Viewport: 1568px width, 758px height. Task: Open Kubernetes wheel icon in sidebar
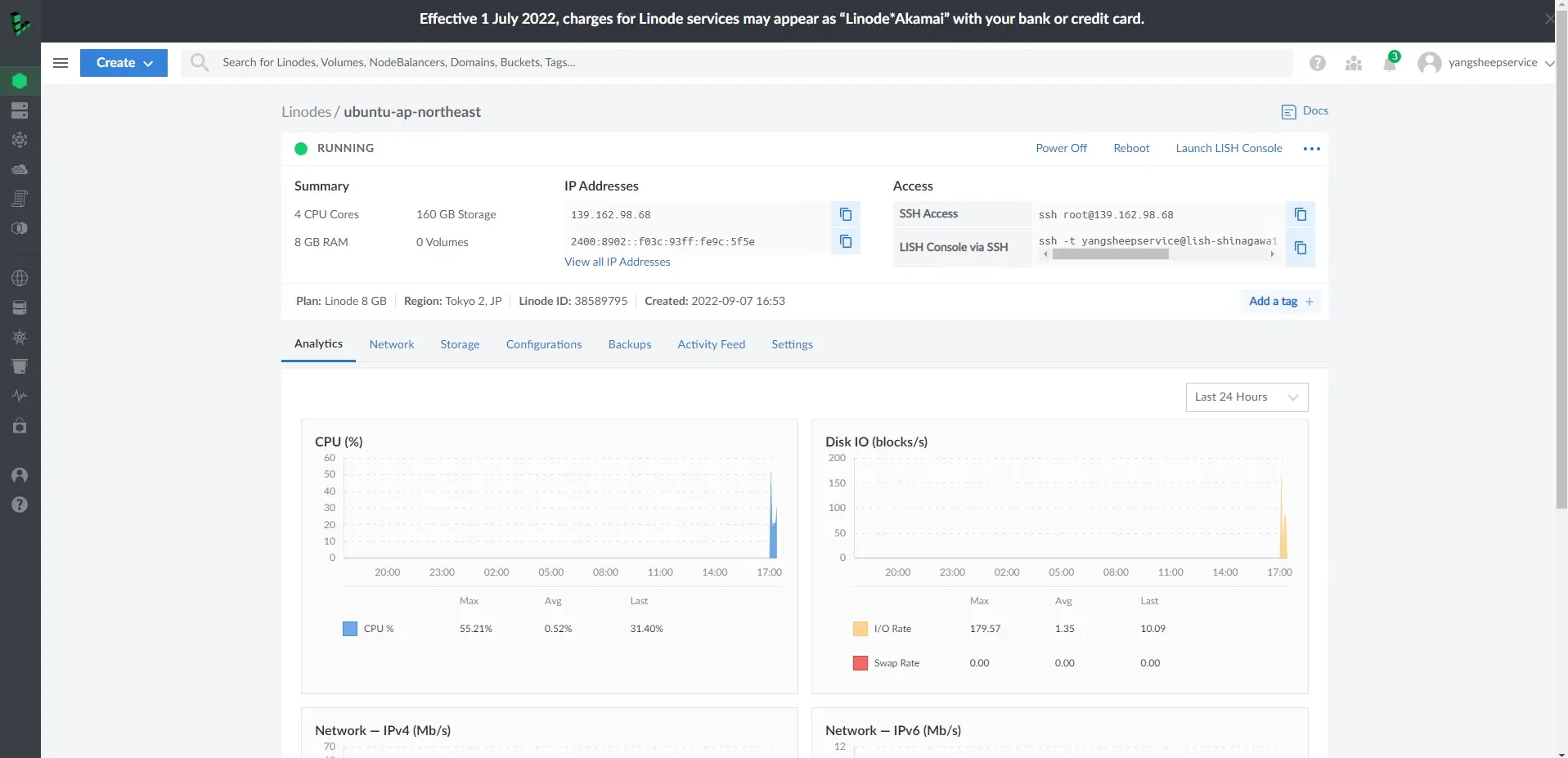pos(20,337)
